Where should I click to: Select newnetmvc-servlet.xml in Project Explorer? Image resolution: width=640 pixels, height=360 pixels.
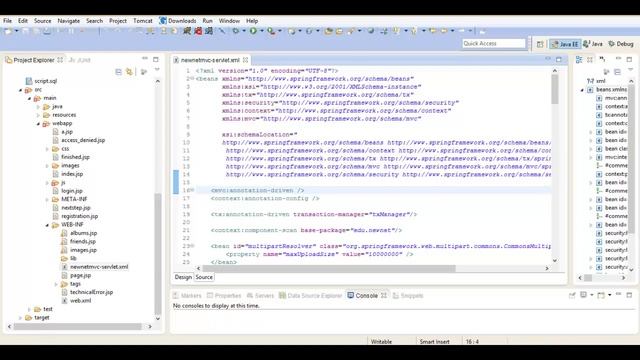99,267
